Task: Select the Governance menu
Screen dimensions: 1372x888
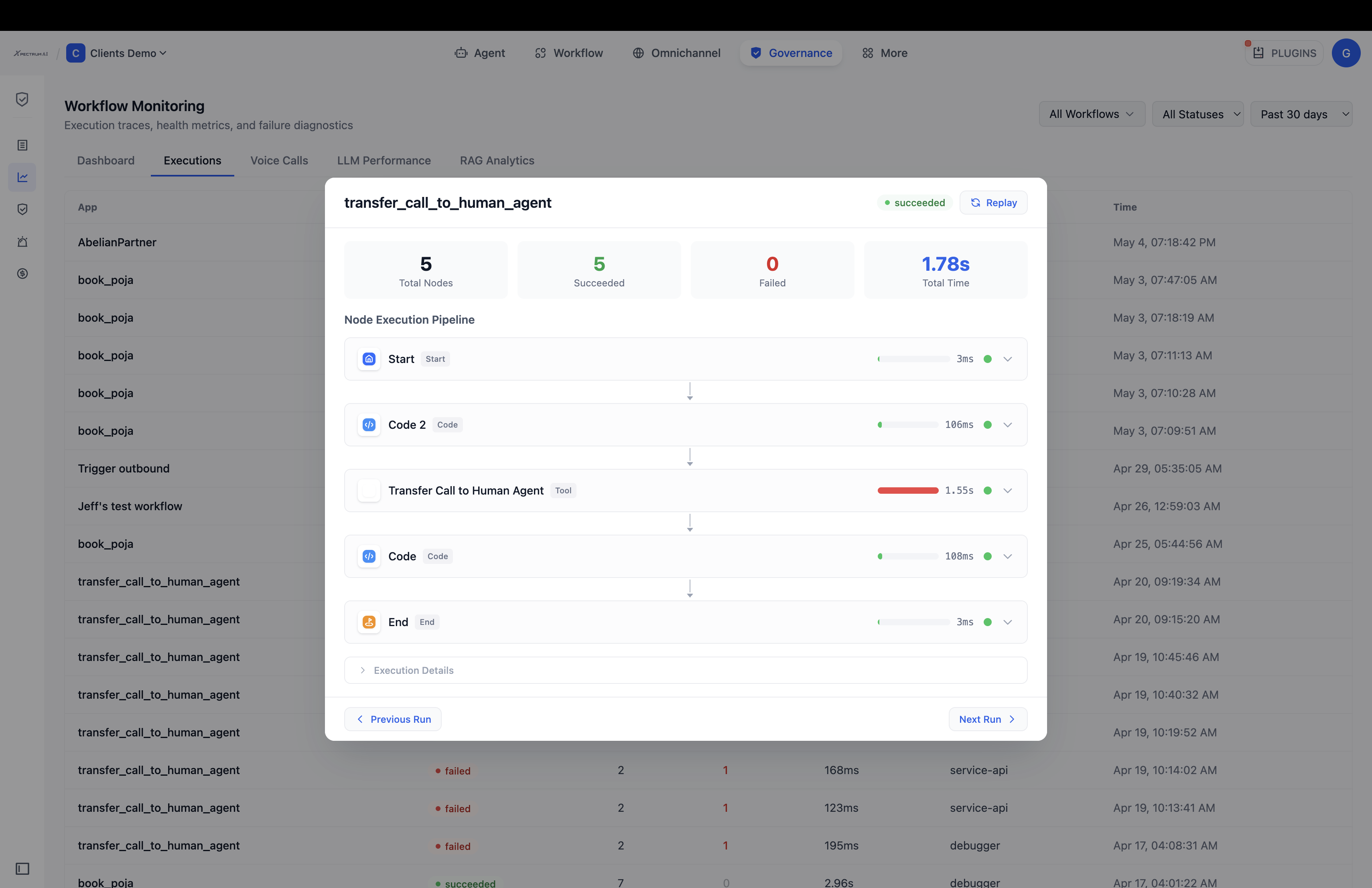Action: 791,53
